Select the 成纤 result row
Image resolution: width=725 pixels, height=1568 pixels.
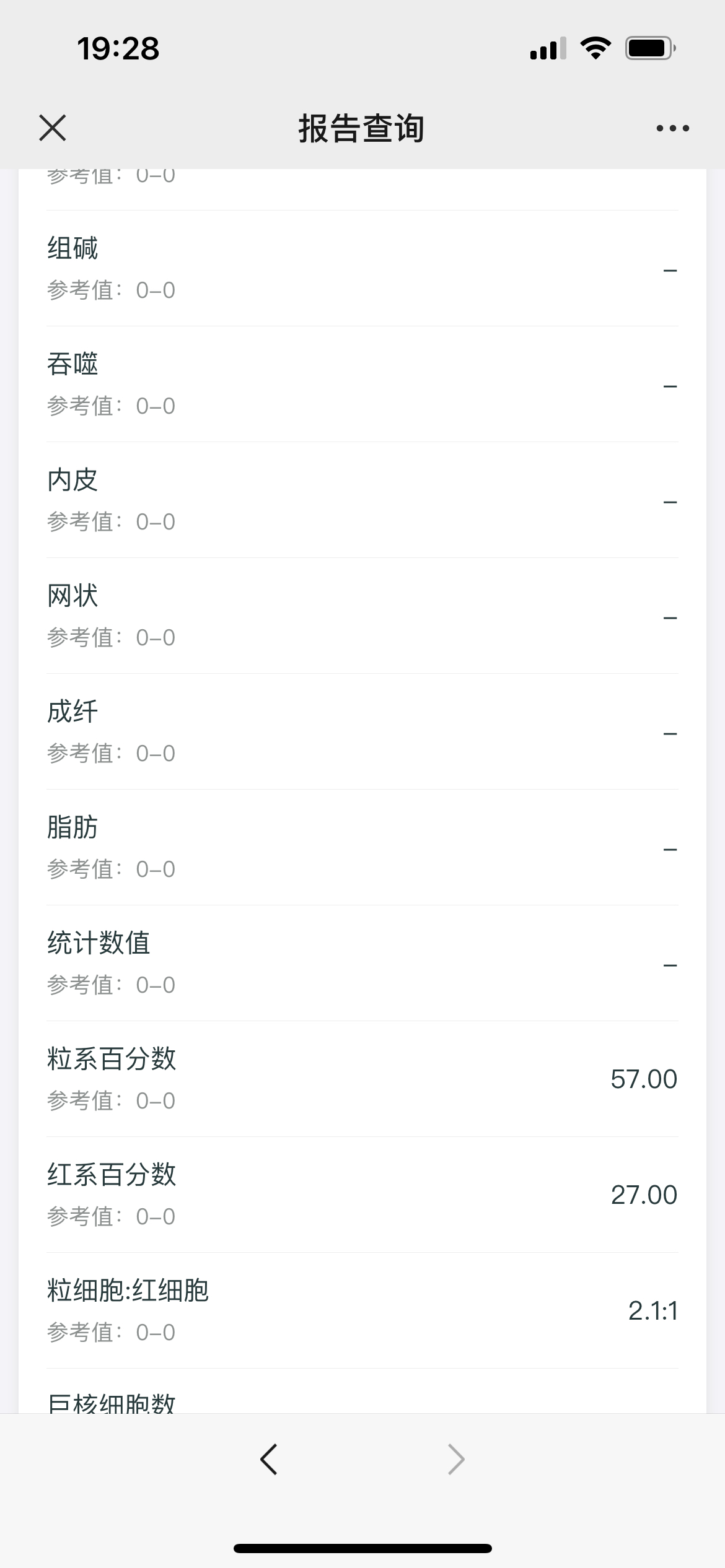pyautogui.click(x=362, y=732)
